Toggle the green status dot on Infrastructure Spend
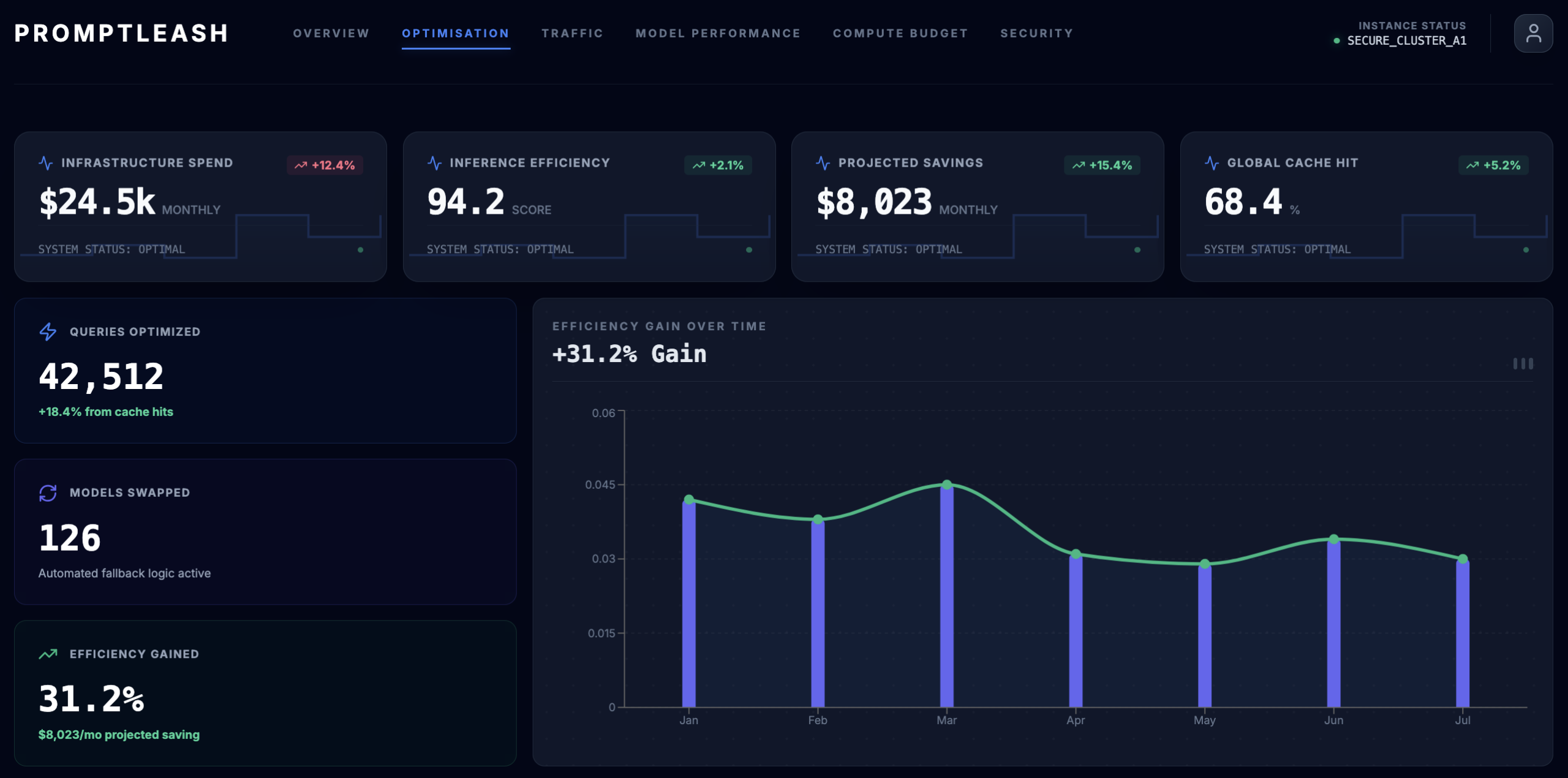The width and height of the screenshot is (1568, 778). tap(361, 249)
